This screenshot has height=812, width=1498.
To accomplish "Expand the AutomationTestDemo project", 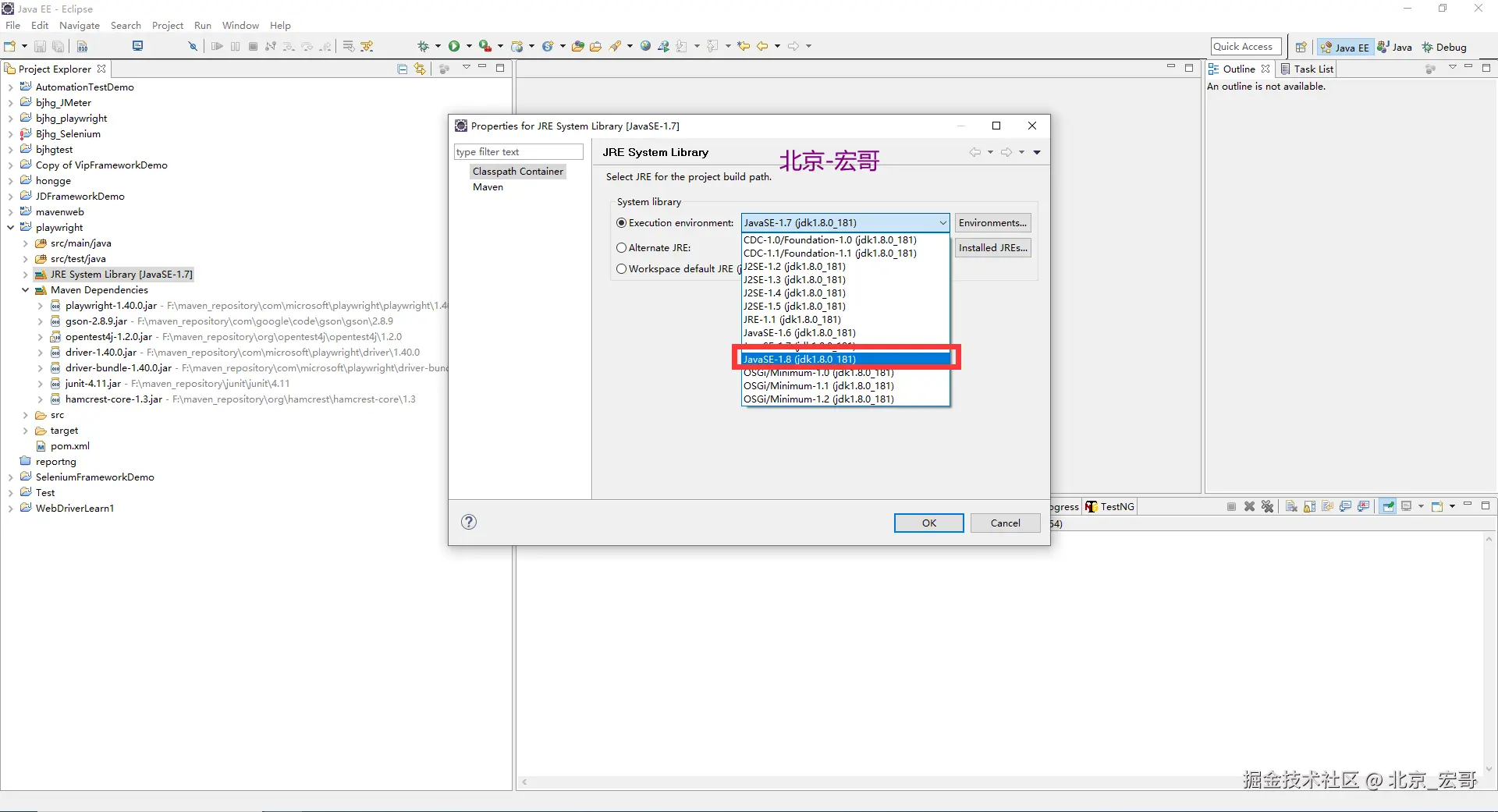I will (10, 87).
